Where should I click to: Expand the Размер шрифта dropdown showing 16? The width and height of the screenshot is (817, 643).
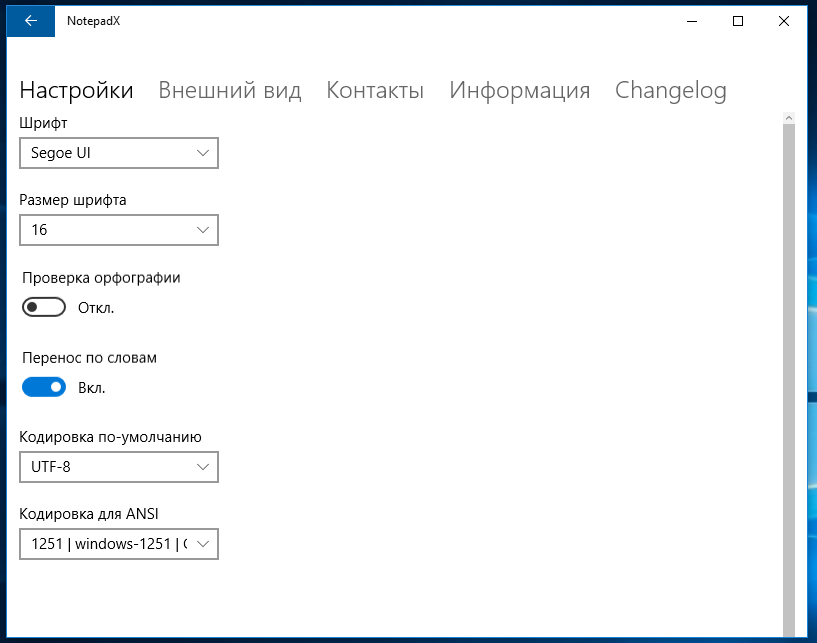(x=119, y=230)
